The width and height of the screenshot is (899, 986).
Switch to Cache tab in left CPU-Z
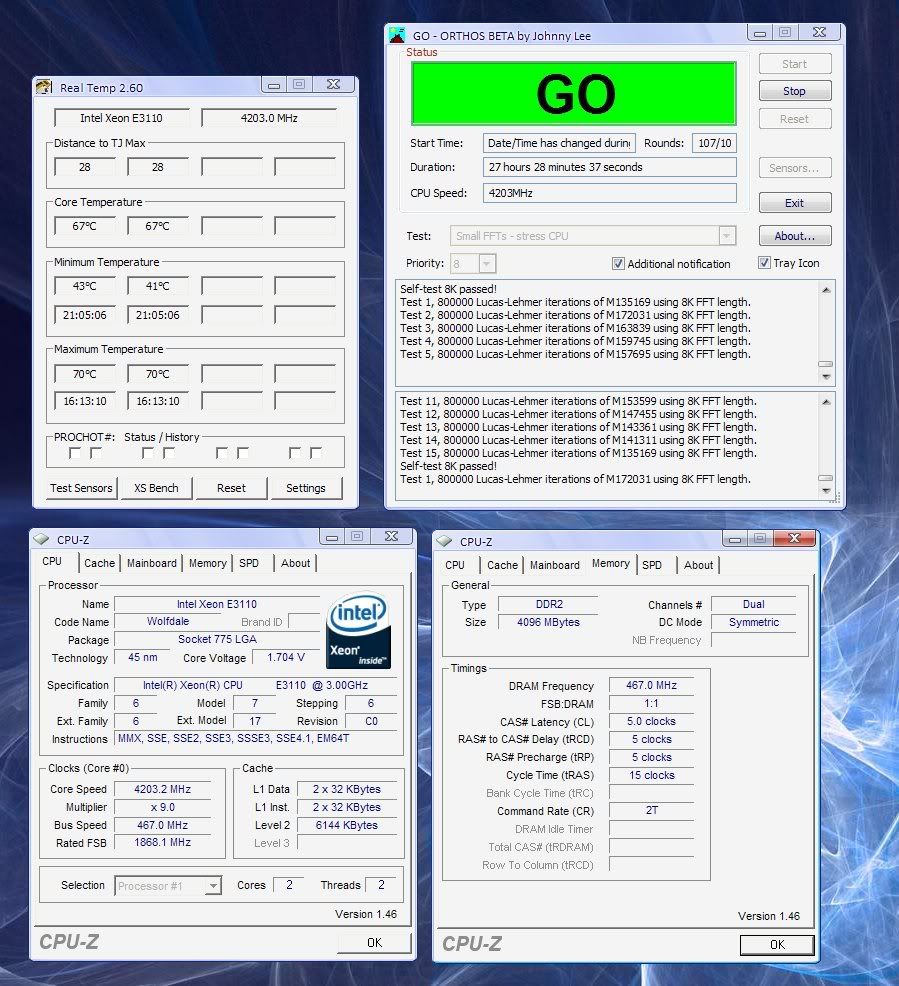pos(99,563)
